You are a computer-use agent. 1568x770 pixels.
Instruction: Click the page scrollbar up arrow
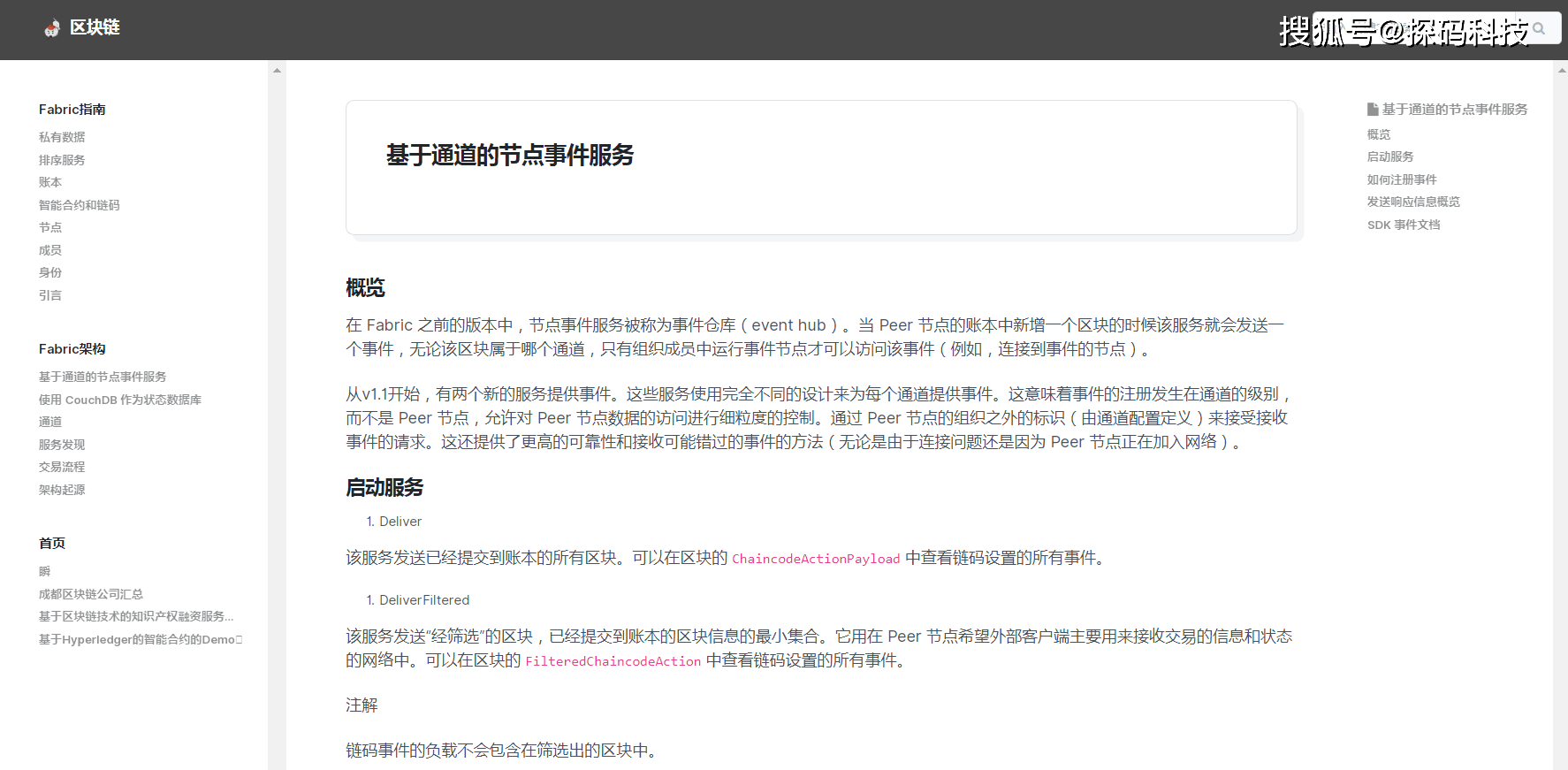tap(1561, 70)
